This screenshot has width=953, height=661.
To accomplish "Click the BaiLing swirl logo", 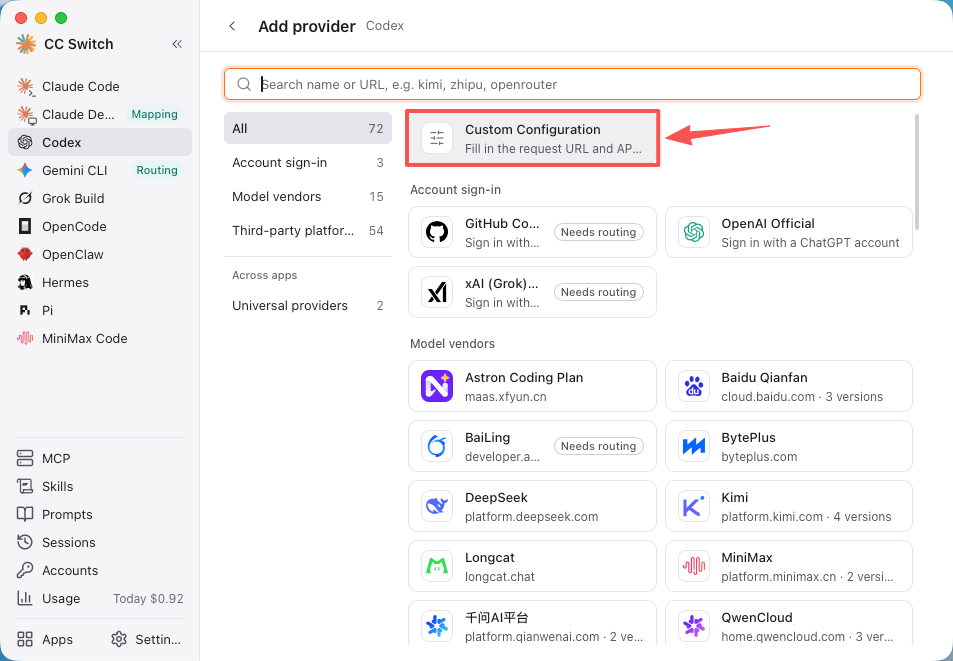I will 437,446.
